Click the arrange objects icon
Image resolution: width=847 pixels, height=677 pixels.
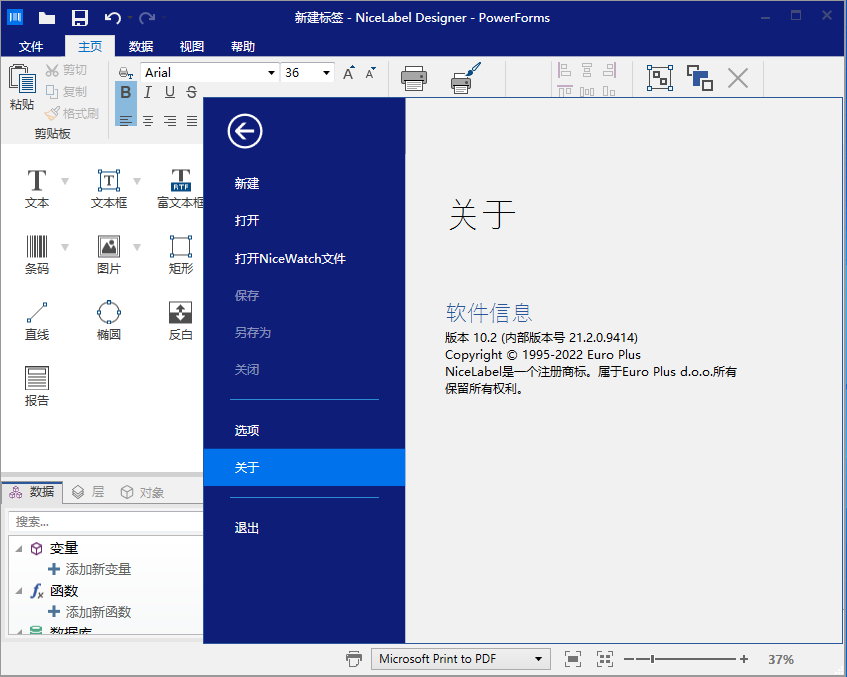coord(700,78)
